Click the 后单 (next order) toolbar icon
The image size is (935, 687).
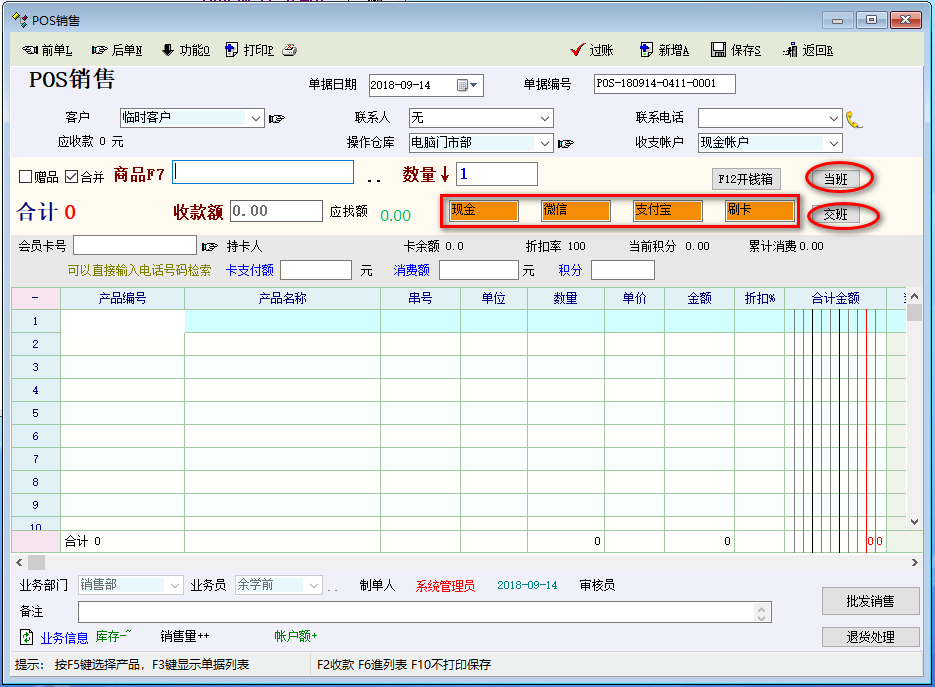(x=100, y=50)
